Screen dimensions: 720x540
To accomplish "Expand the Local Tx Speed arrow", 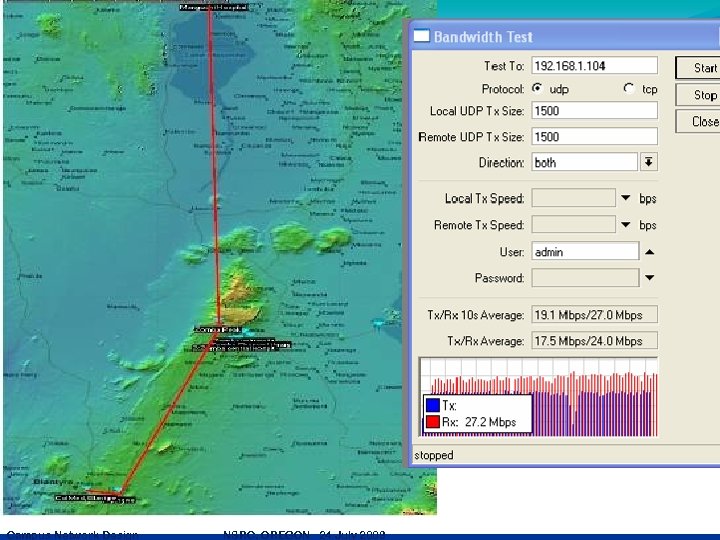I will [626, 198].
